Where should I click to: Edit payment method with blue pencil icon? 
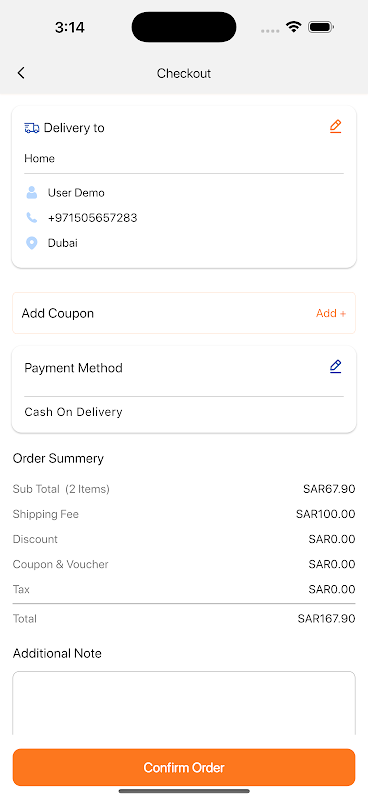point(335,367)
